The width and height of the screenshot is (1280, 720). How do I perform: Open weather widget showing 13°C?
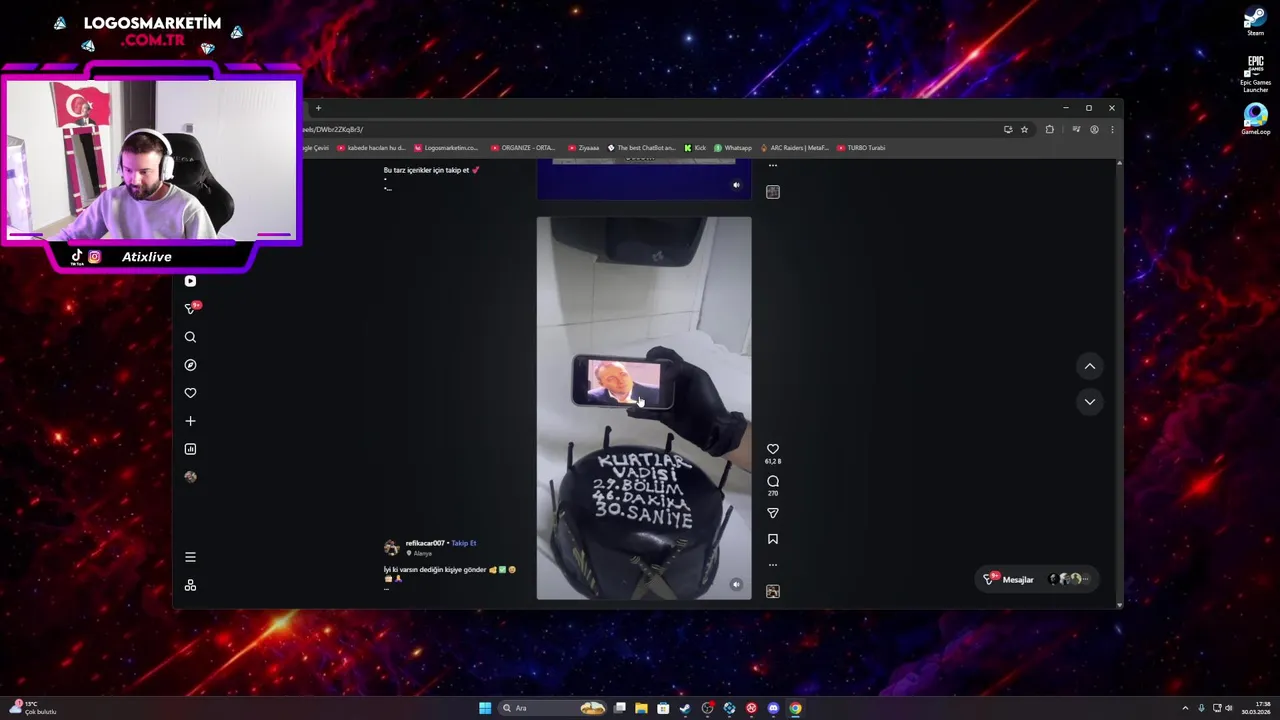[32, 708]
